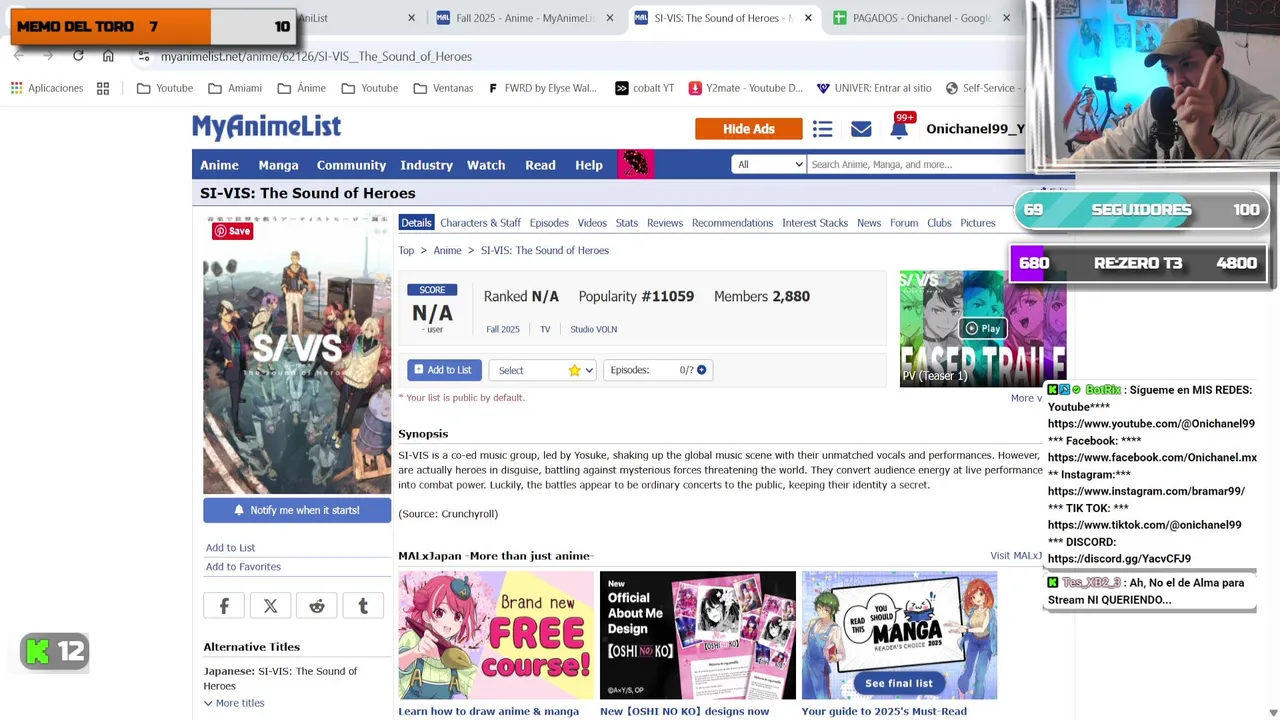Open the score Select dropdown
This screenshot has height=720, width=1280.
[542, 370]
